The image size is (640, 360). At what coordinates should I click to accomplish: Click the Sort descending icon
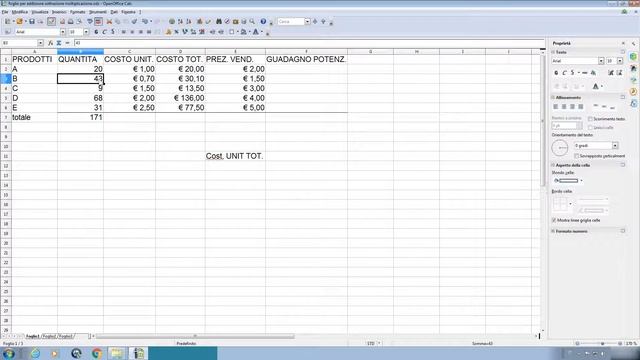pyautogui.click(x=188, y=21)
